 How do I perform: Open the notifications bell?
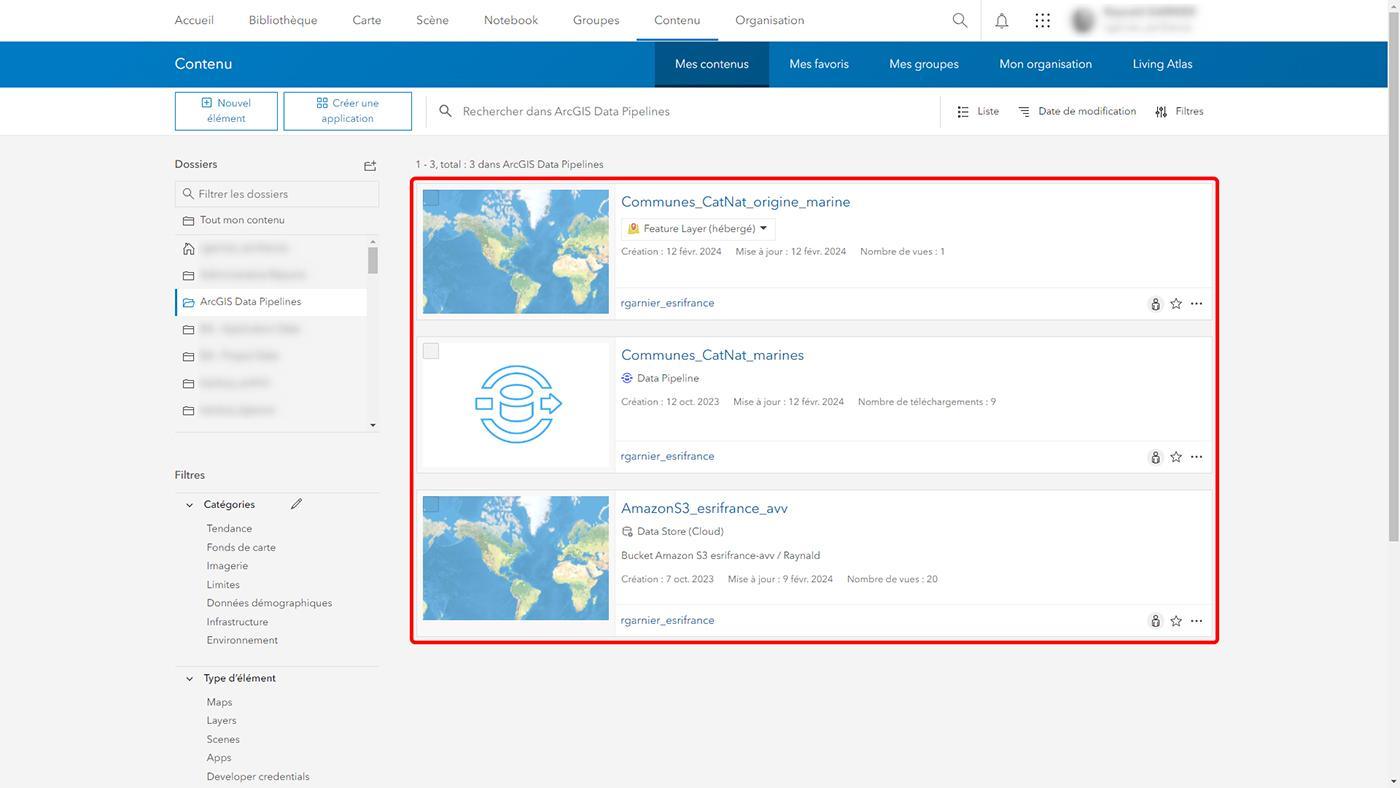[1001, 20]
